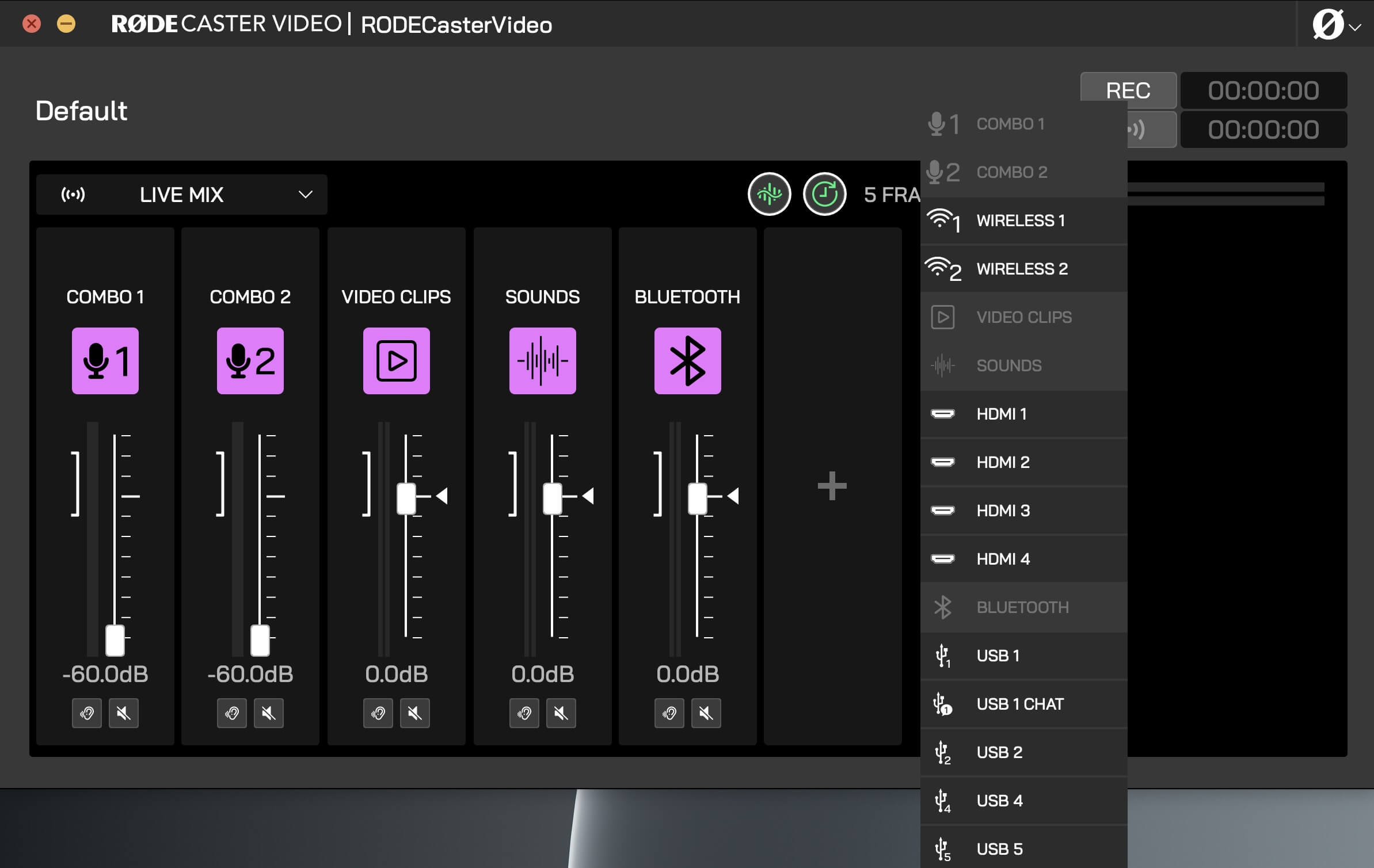
Task: Select the BLUETOOTH channel icon
Action: pyautogui.click(x=688, y=361)
